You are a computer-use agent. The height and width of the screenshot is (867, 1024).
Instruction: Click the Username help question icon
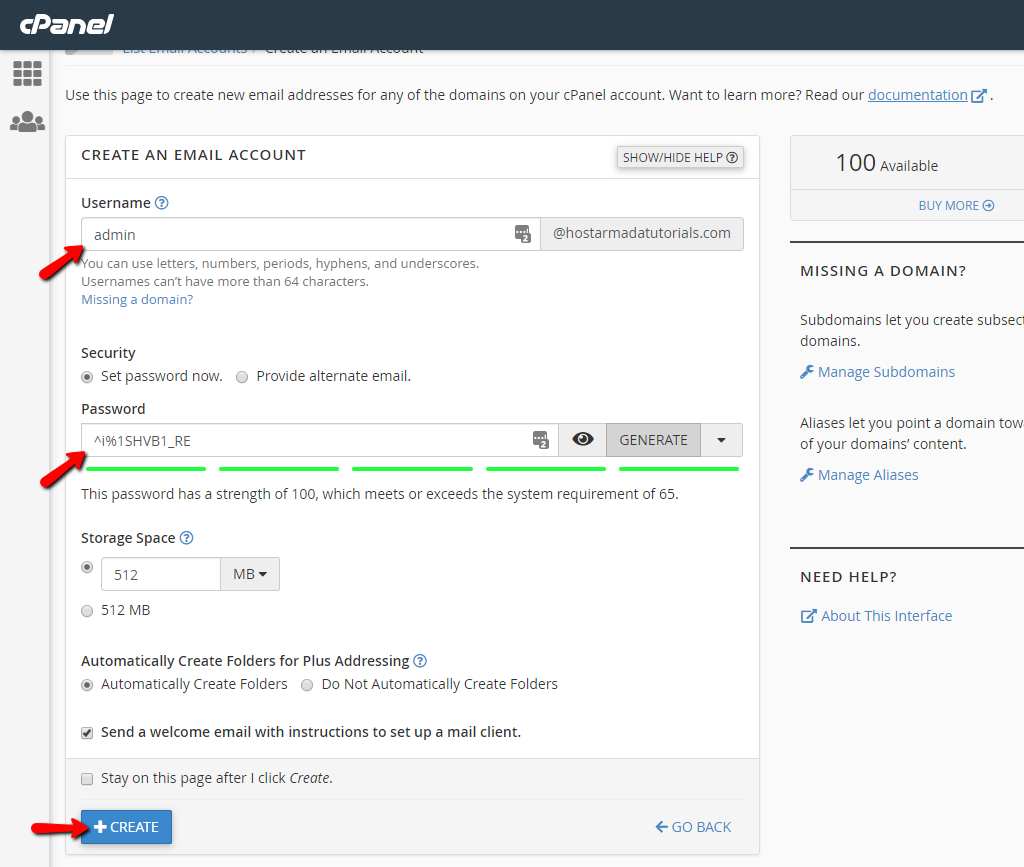tap(162, 203)
